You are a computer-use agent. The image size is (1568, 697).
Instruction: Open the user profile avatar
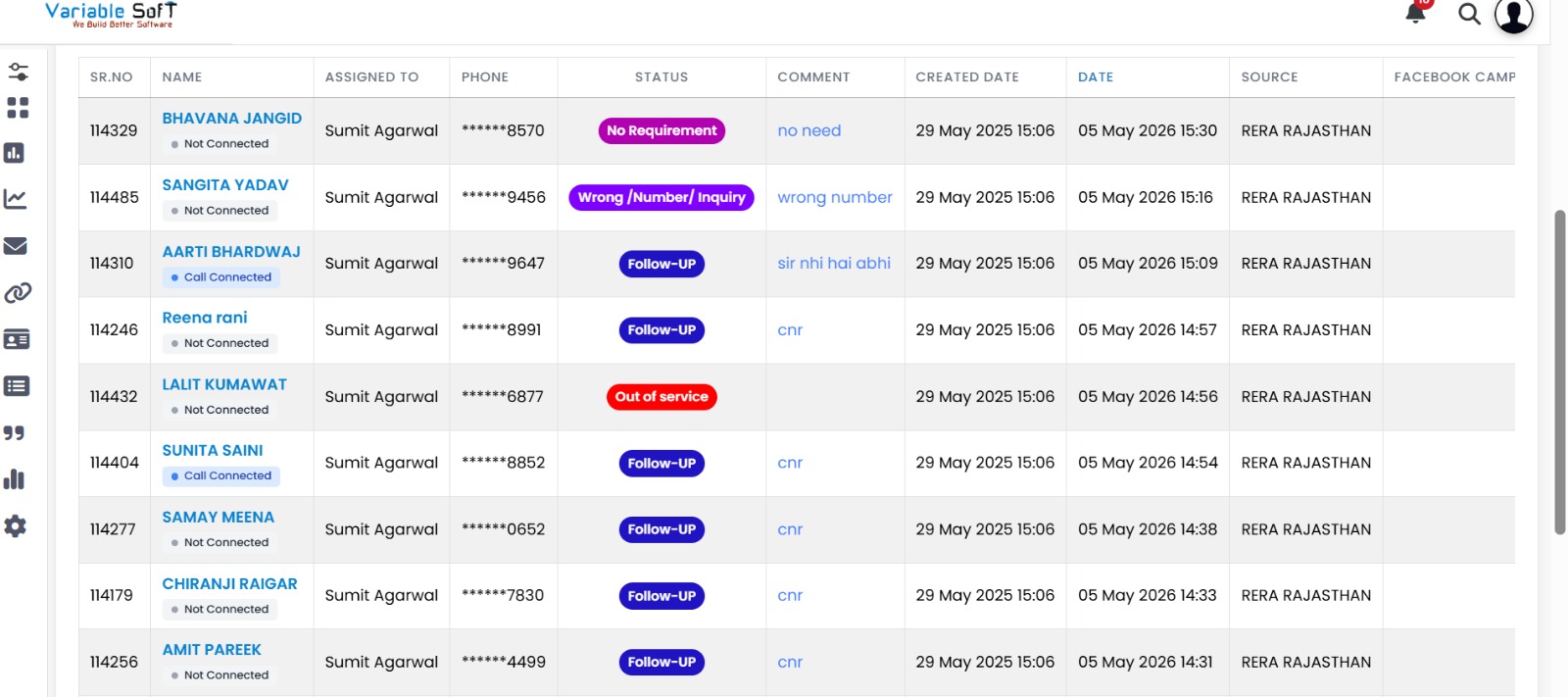click(x=1513, y=15)
